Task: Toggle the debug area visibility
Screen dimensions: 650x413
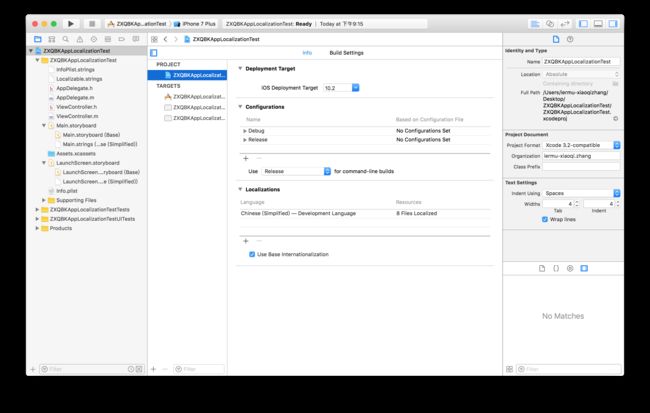Action: point(598,24)
